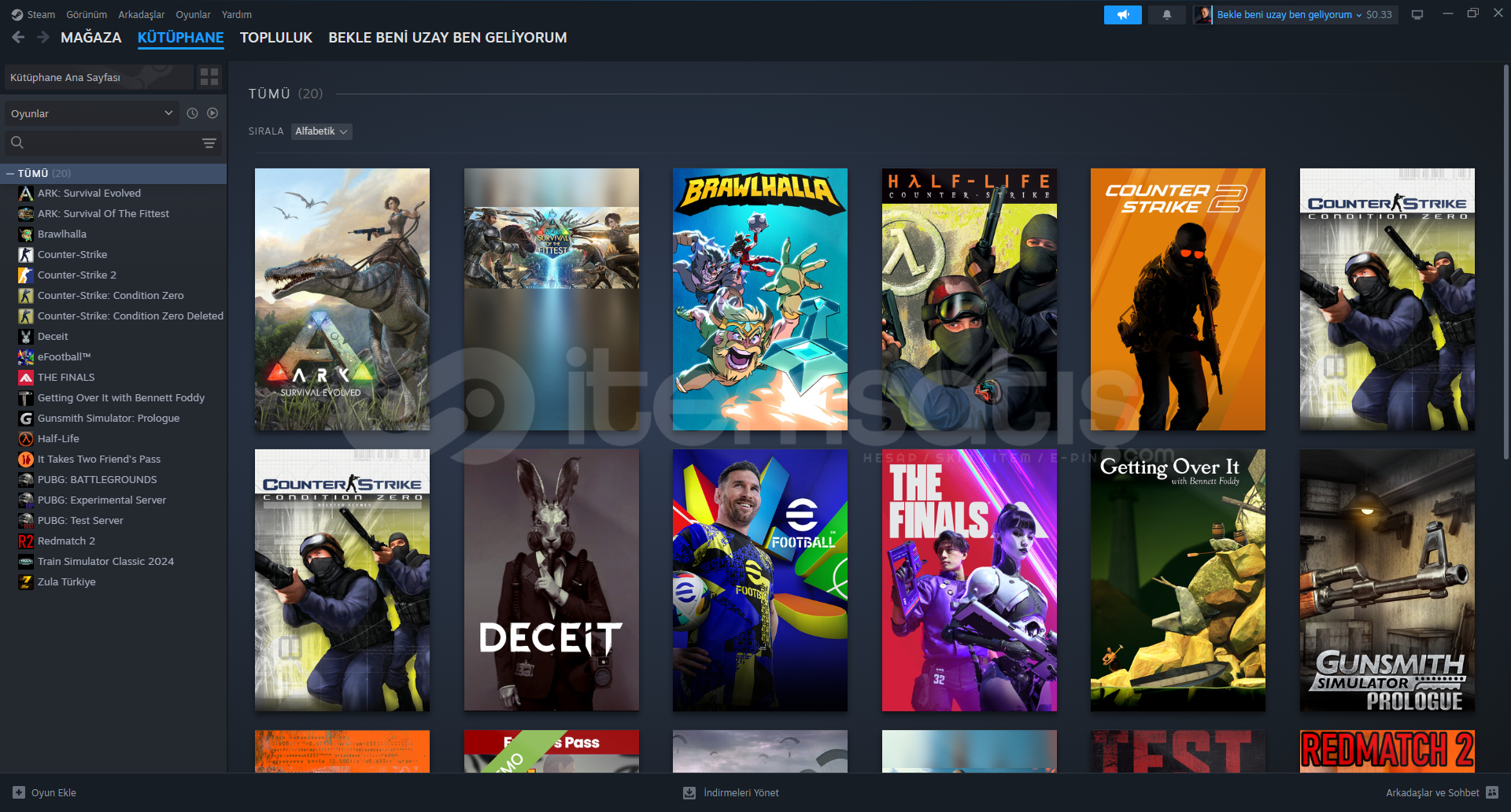Select PUBG: BATTLEGROUNDS in the game list

point(113,480)
